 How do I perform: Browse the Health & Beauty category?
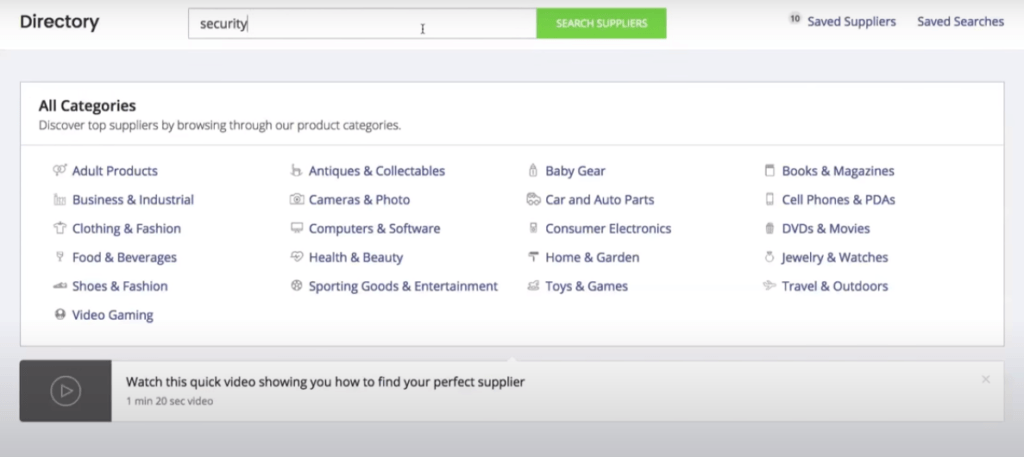click(x=355, y=258)
